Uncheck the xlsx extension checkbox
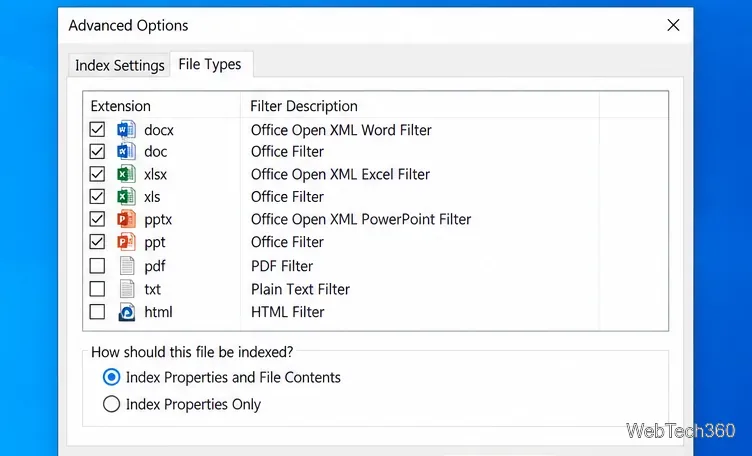The height and width of the screenshot is (456, 752). click(x=97, y=174)
